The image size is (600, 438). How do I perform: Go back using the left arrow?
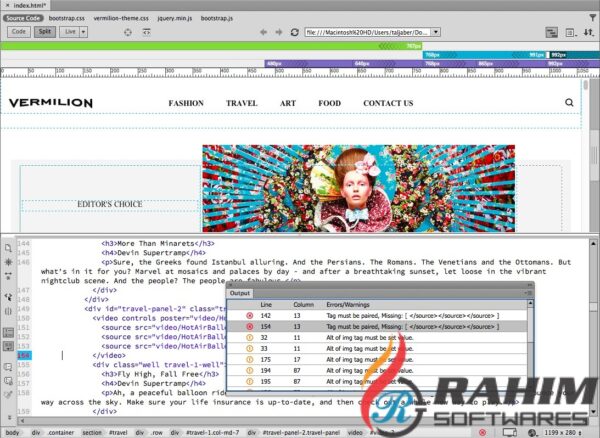[263, 32]
